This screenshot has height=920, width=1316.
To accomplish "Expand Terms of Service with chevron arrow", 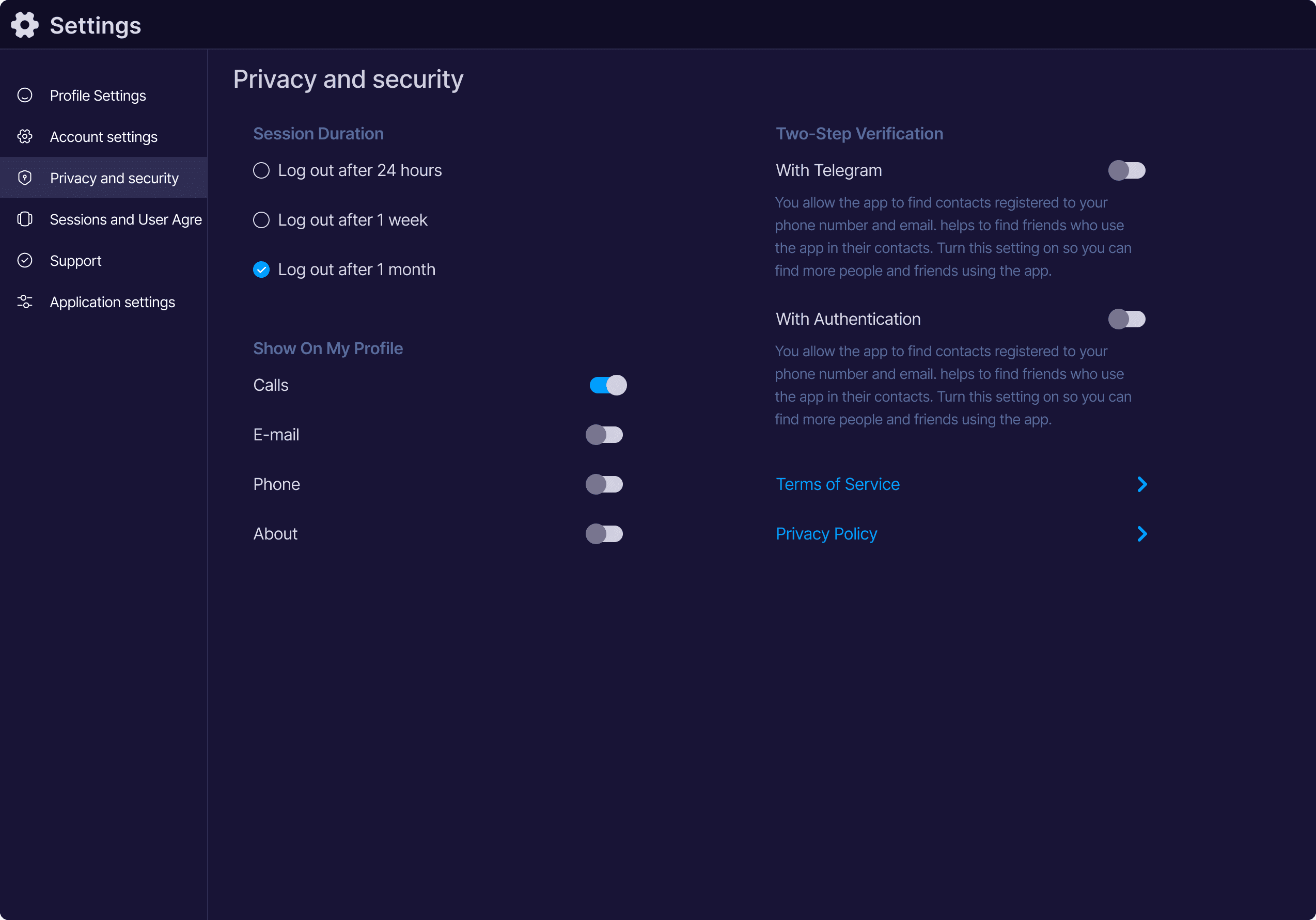I will pos(1141,484).
